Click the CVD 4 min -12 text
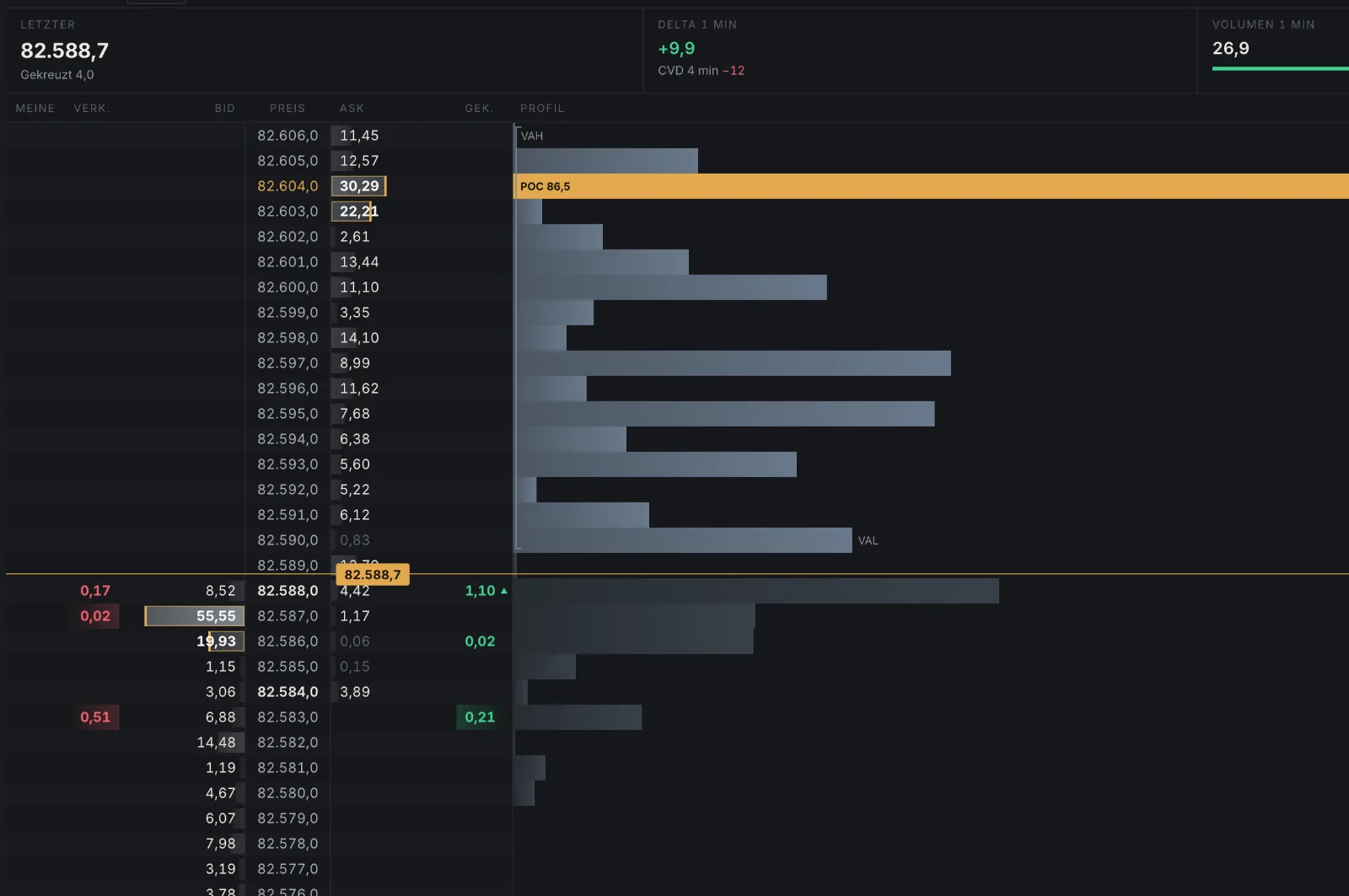The image size is (1349, 896). coord(701,71)
